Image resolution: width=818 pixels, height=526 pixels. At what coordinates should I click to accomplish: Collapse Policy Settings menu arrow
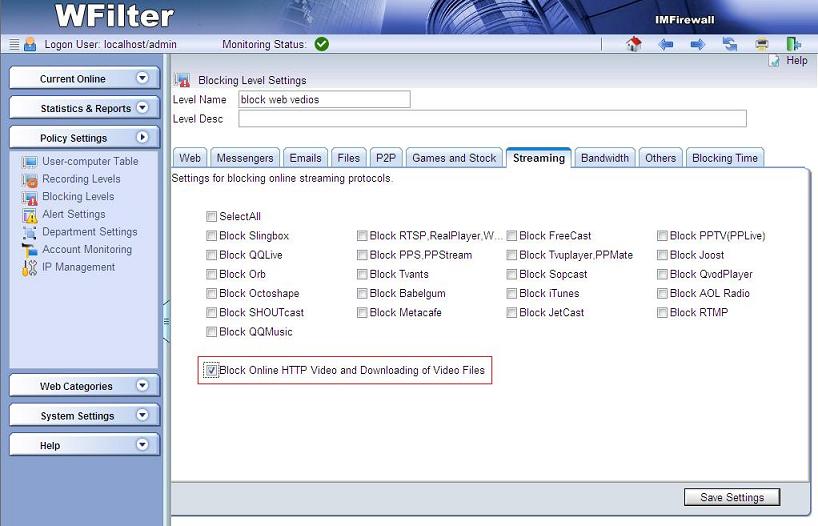(x=142, y=137)
